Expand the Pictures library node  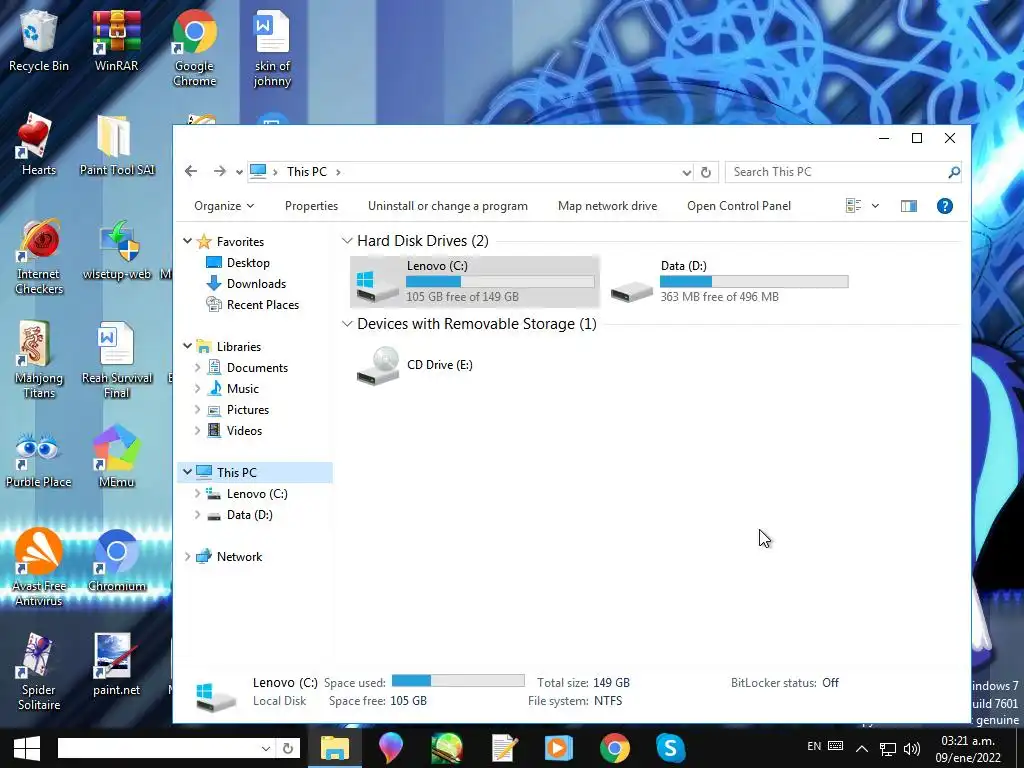[x=197, y=409]
